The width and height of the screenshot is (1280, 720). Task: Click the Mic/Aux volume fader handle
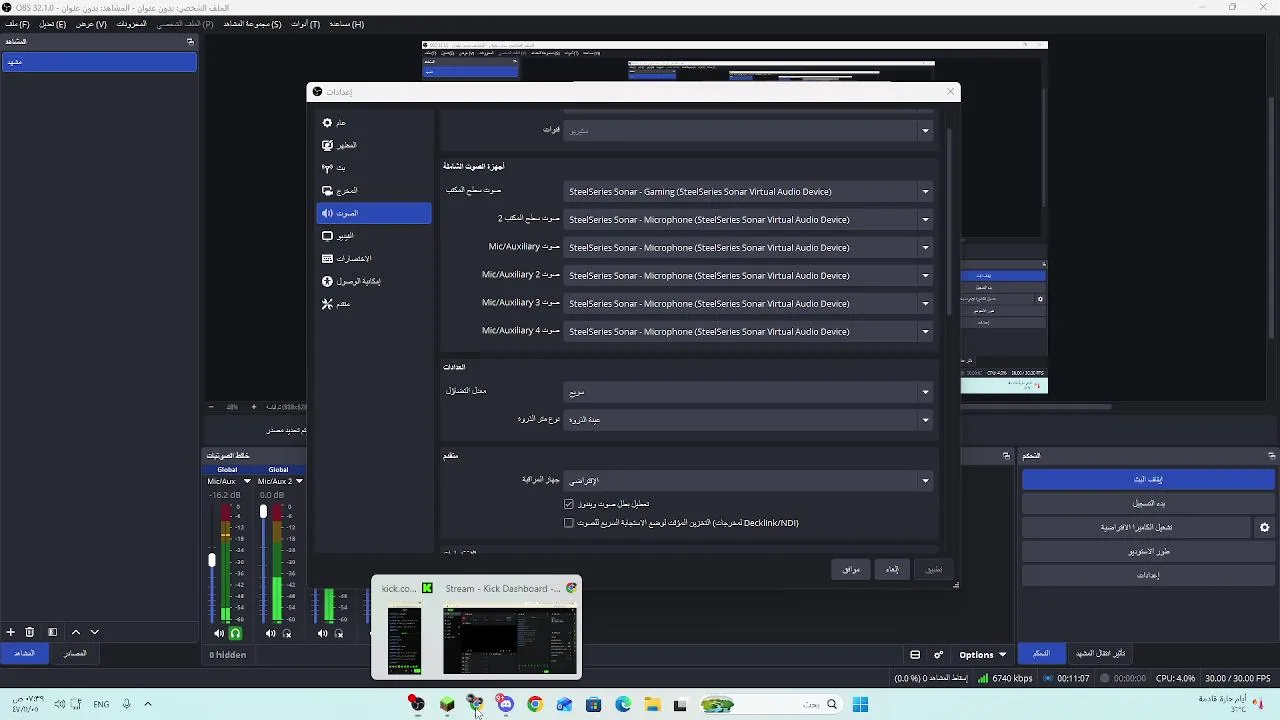click(x=212, y=561)
